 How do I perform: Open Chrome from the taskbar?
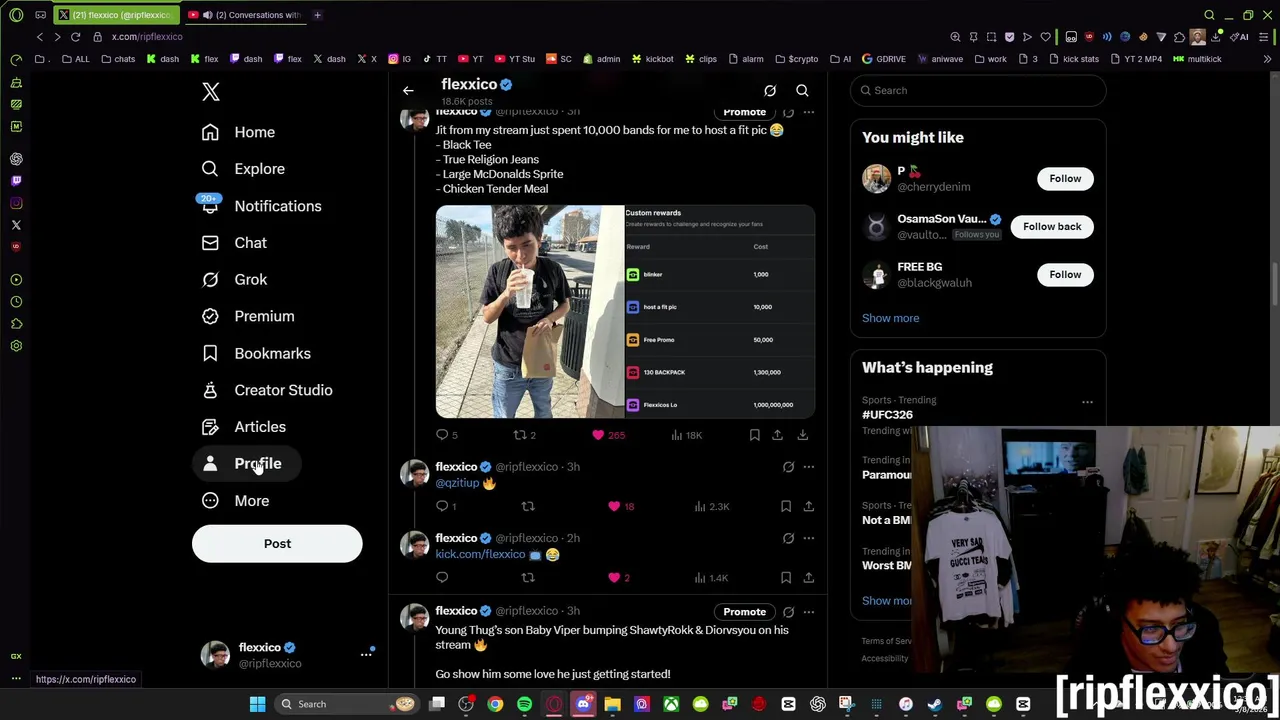tap(495, 704)
